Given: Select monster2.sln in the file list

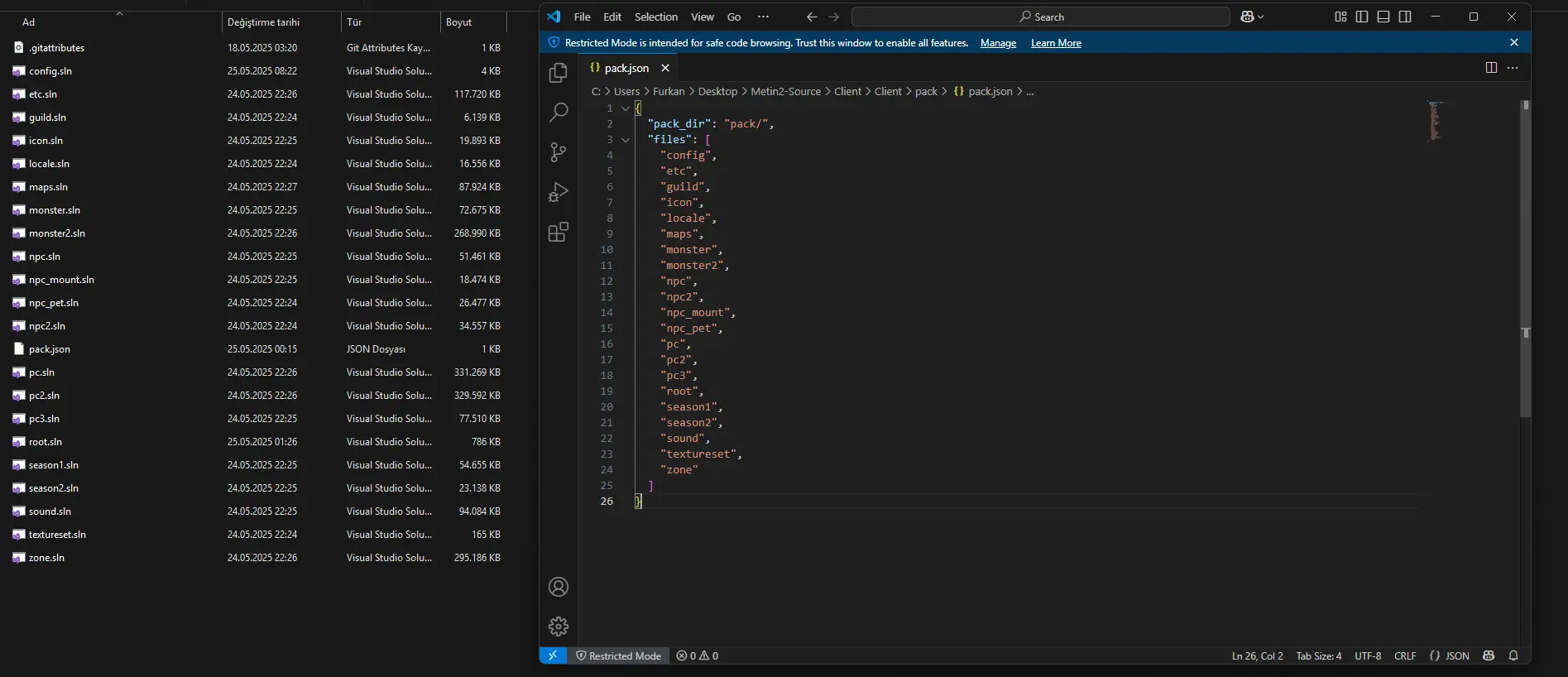Looking at the screenshot, I should click(56, 233).
